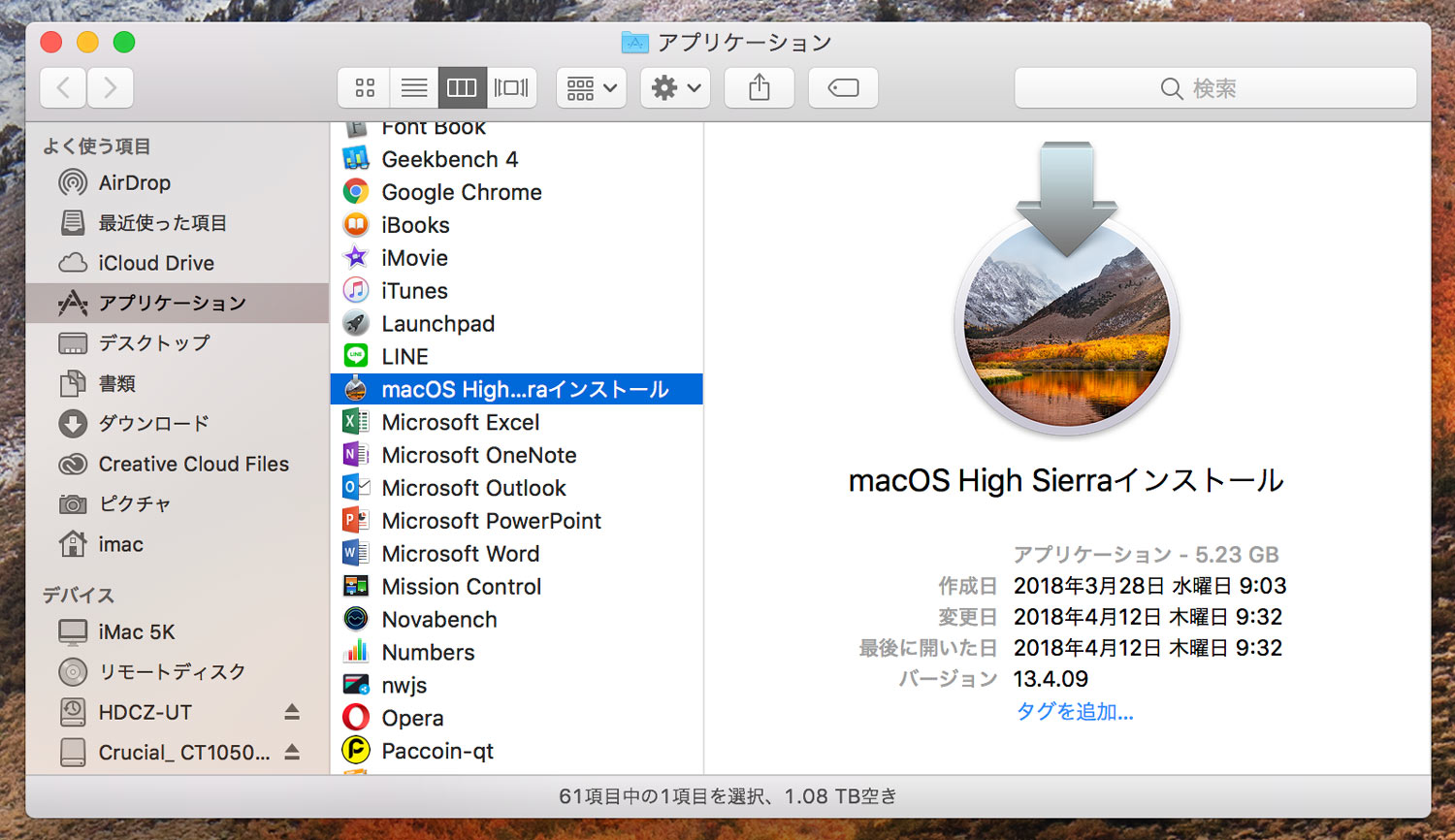The image size is (1455, 840).
Task: Click the Novabench icon
Action: (x=356, y=619)
